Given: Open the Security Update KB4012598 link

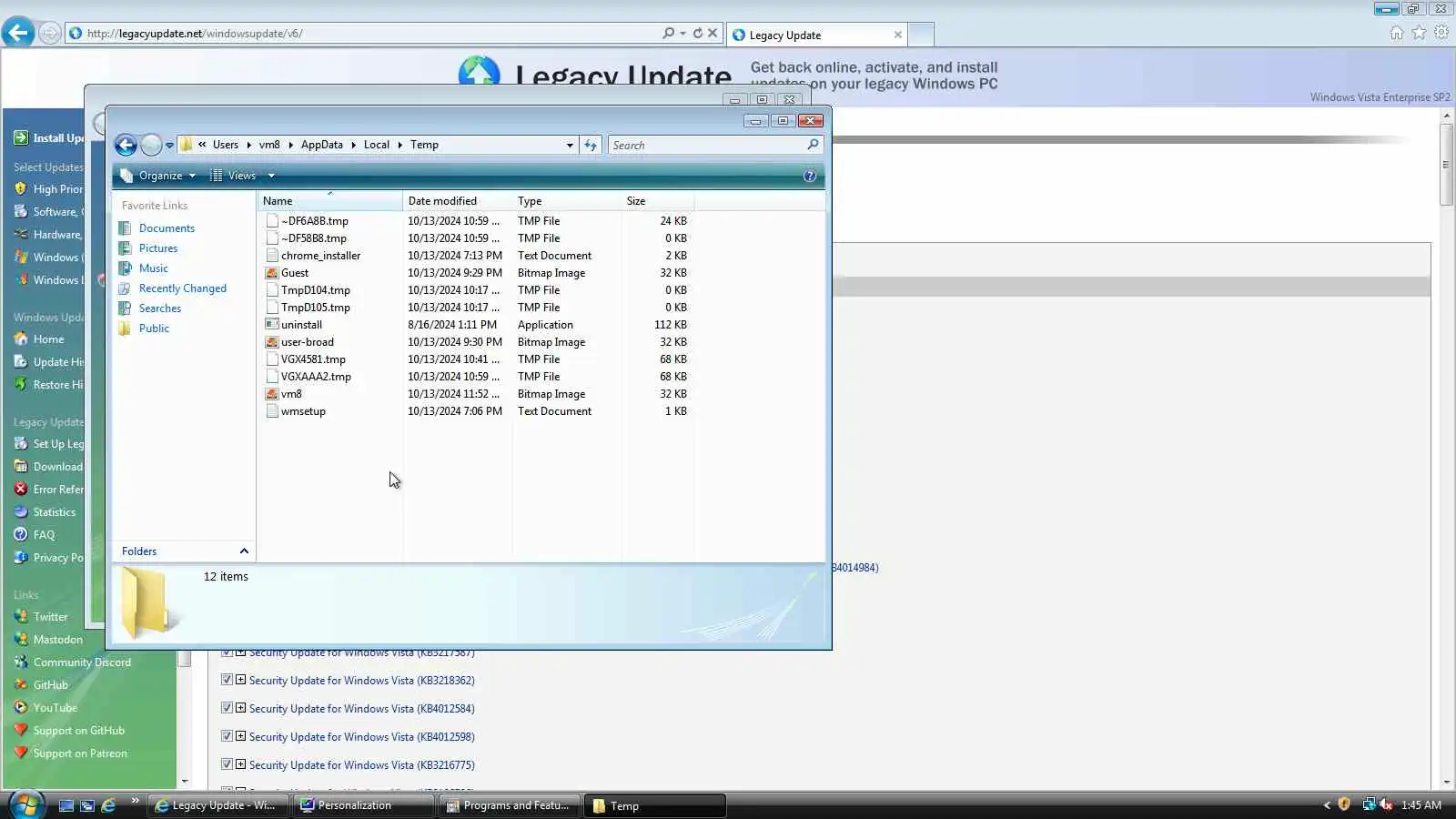Looking at the screenshot, I should point(362,737).
